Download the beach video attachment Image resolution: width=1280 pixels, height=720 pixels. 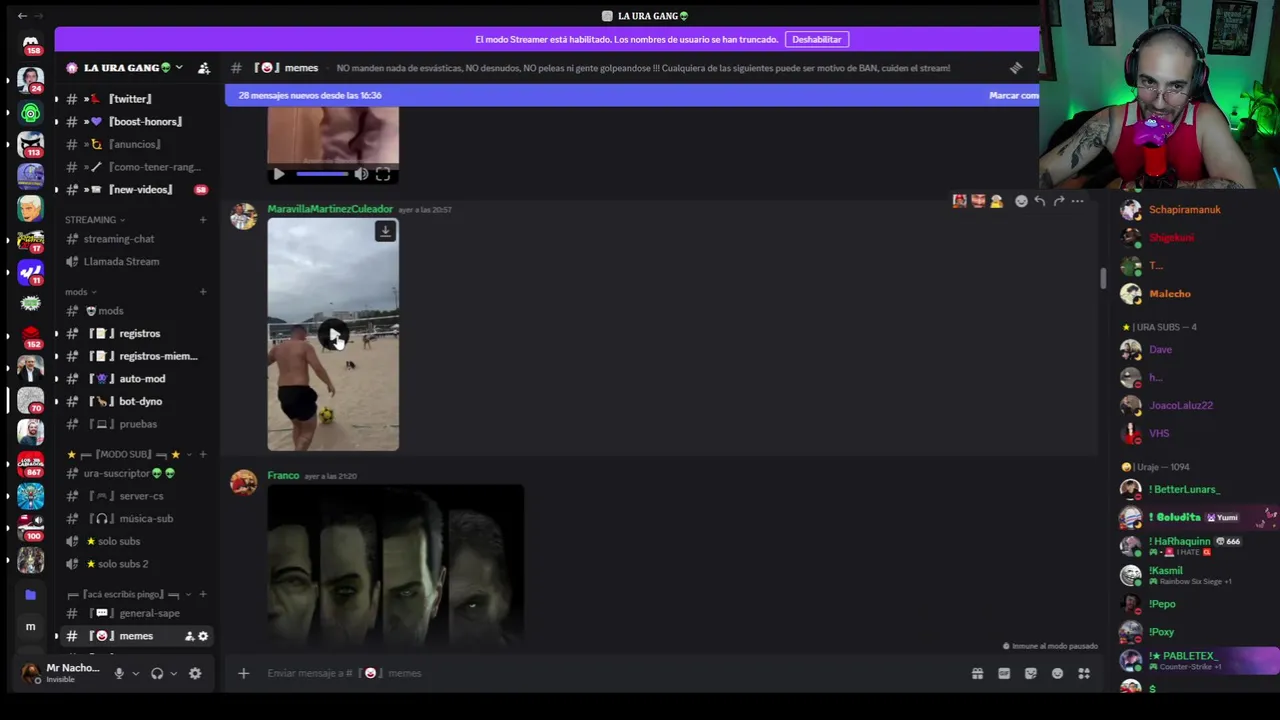point(385,231)
